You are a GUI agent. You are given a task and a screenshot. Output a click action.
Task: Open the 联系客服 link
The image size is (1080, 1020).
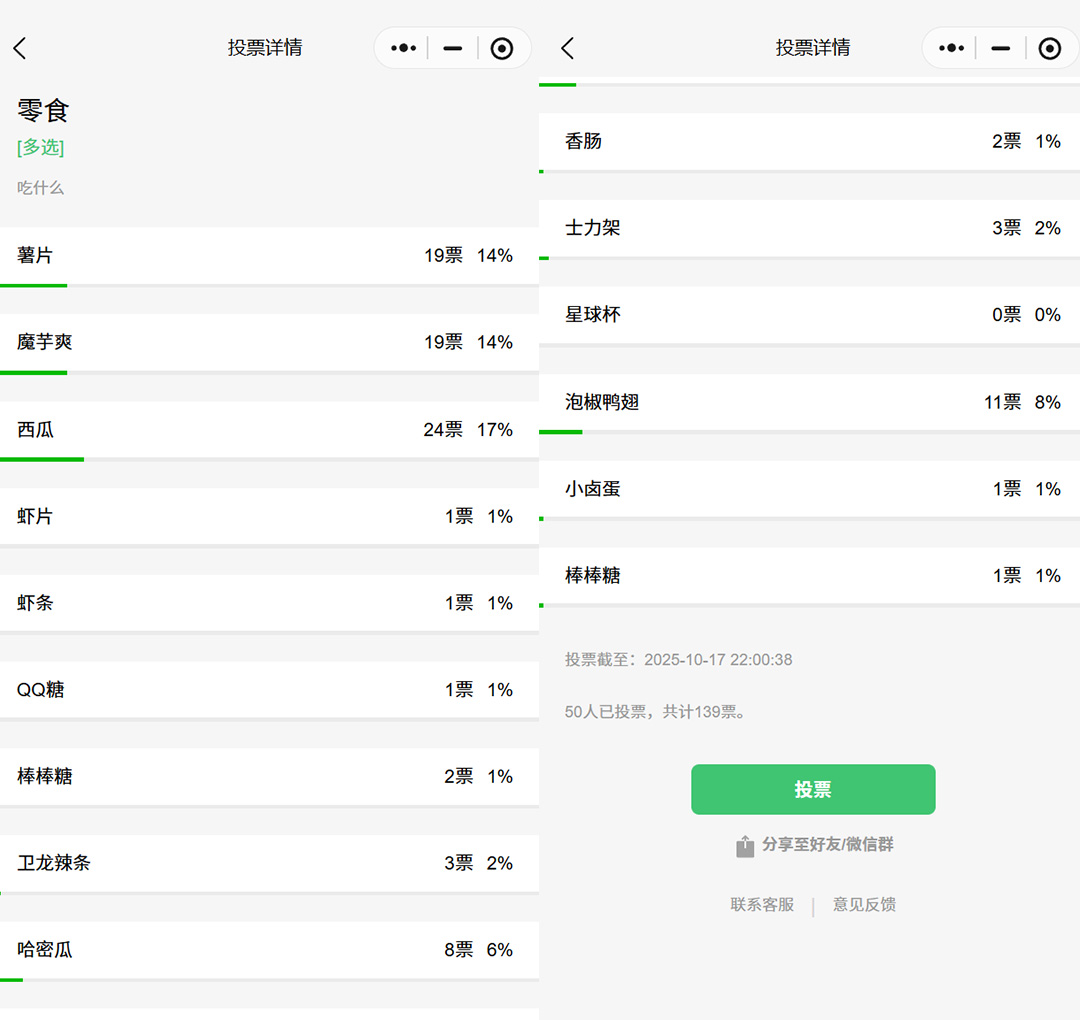point(762,905)
